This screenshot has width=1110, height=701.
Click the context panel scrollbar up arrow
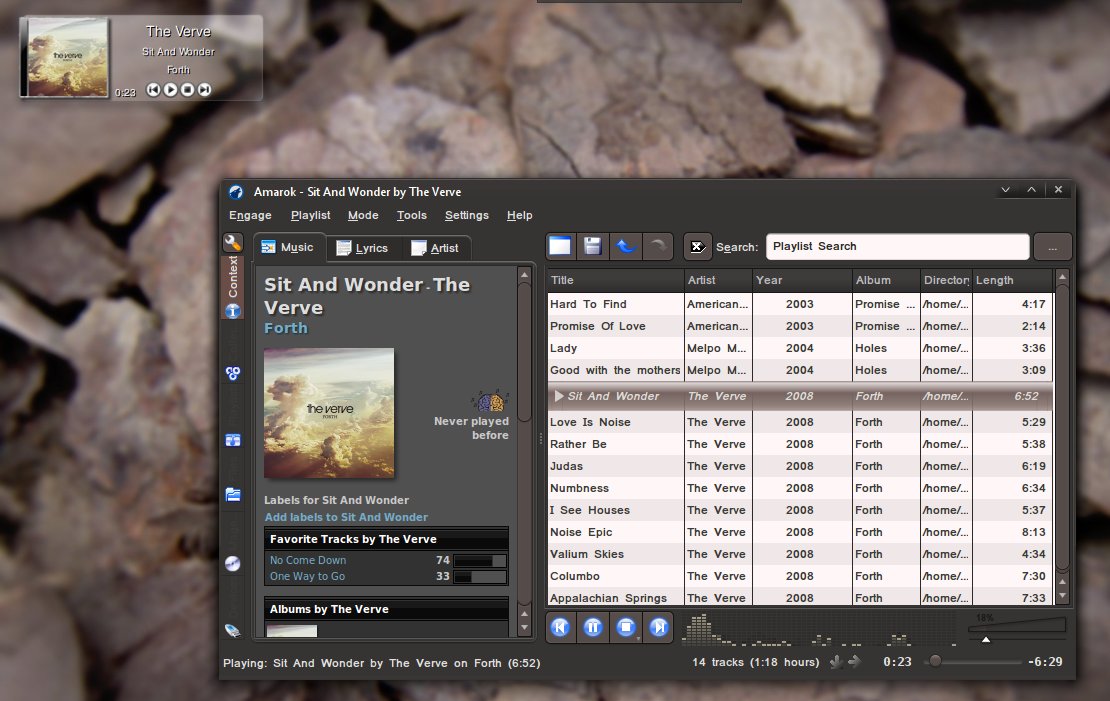[525, 275]
